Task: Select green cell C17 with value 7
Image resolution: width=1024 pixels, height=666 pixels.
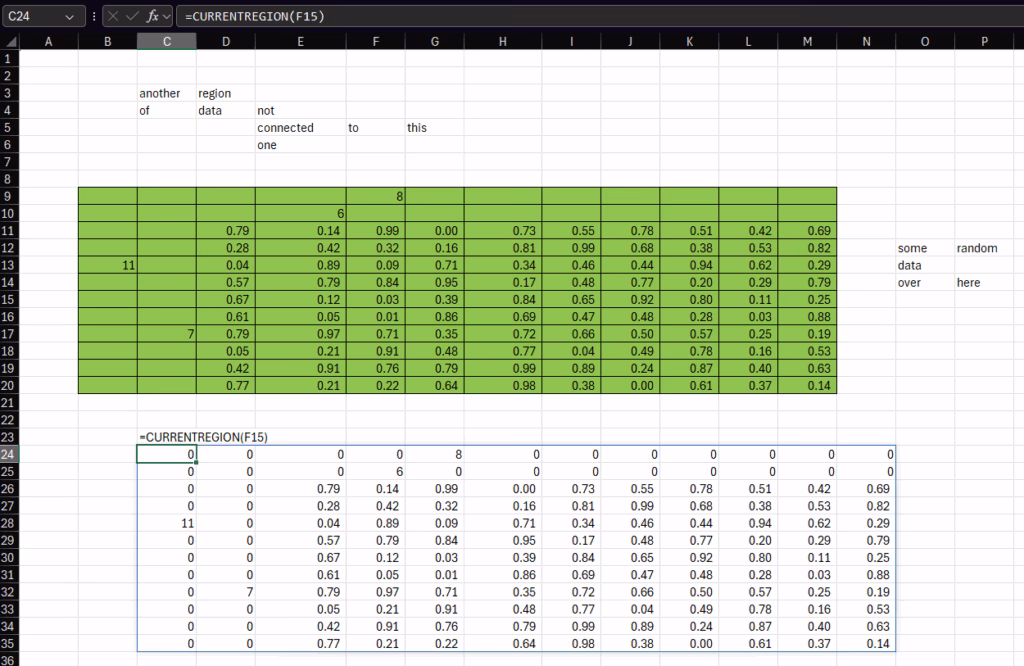Action: tap(167, 334)
